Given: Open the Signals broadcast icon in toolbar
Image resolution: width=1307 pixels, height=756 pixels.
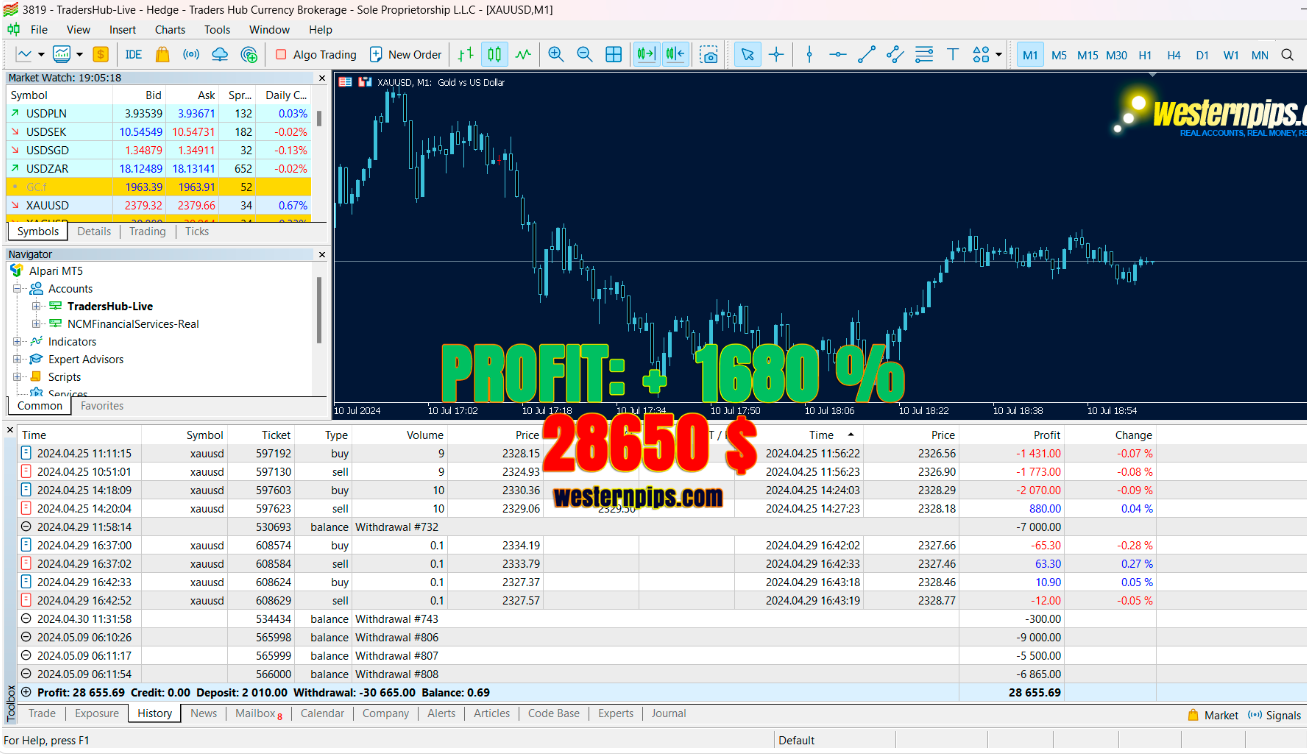Looking at the screenshot, I should pyautogui.click(x=191, y=54).
